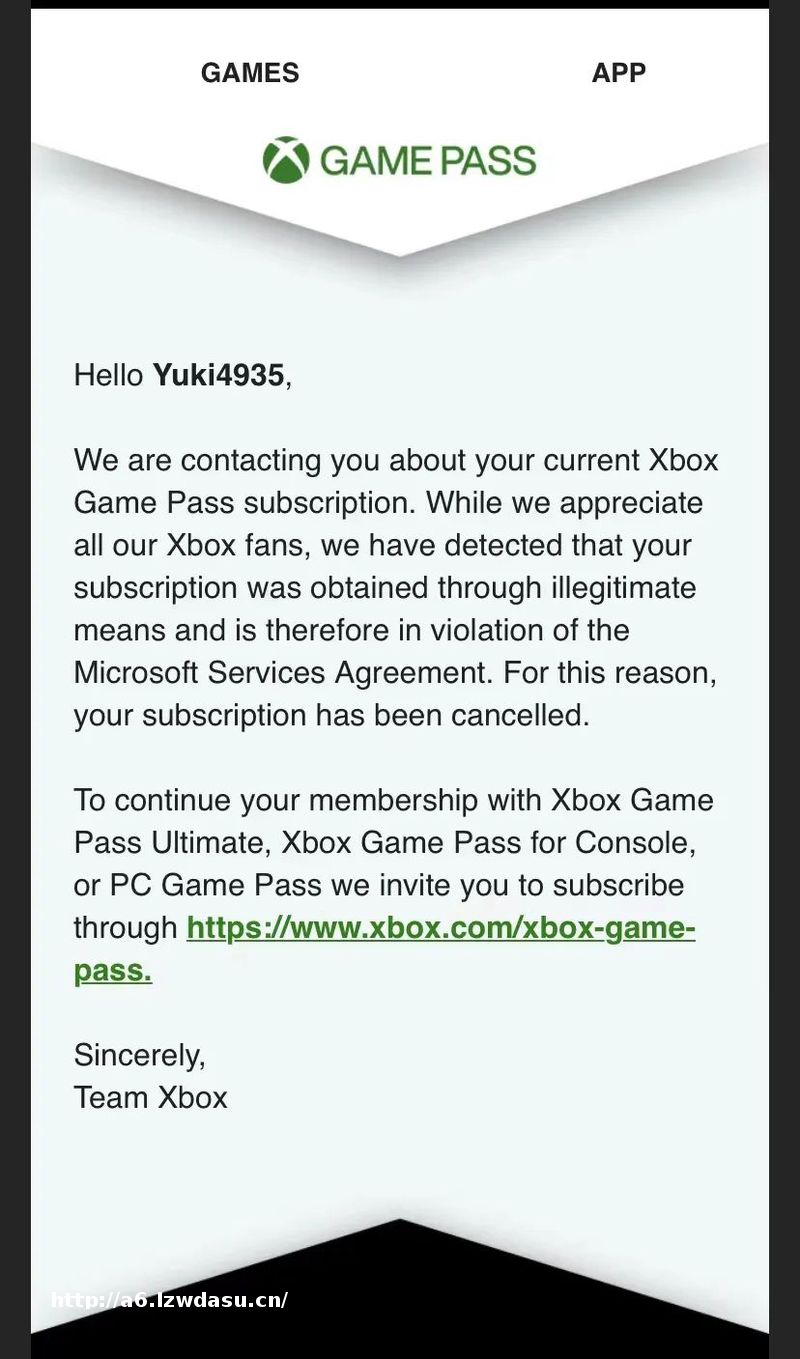This screenshot has width=800, height=1359.
Task: Click the "Hello" greeting word
Action: point(108,375)
